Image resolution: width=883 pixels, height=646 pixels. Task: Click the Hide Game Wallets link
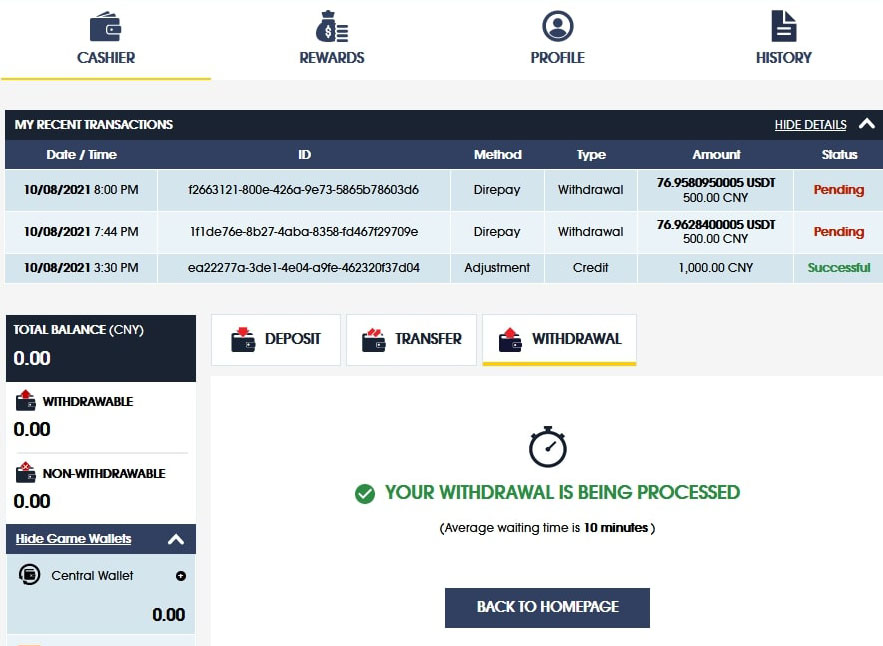tap(73, 539)
